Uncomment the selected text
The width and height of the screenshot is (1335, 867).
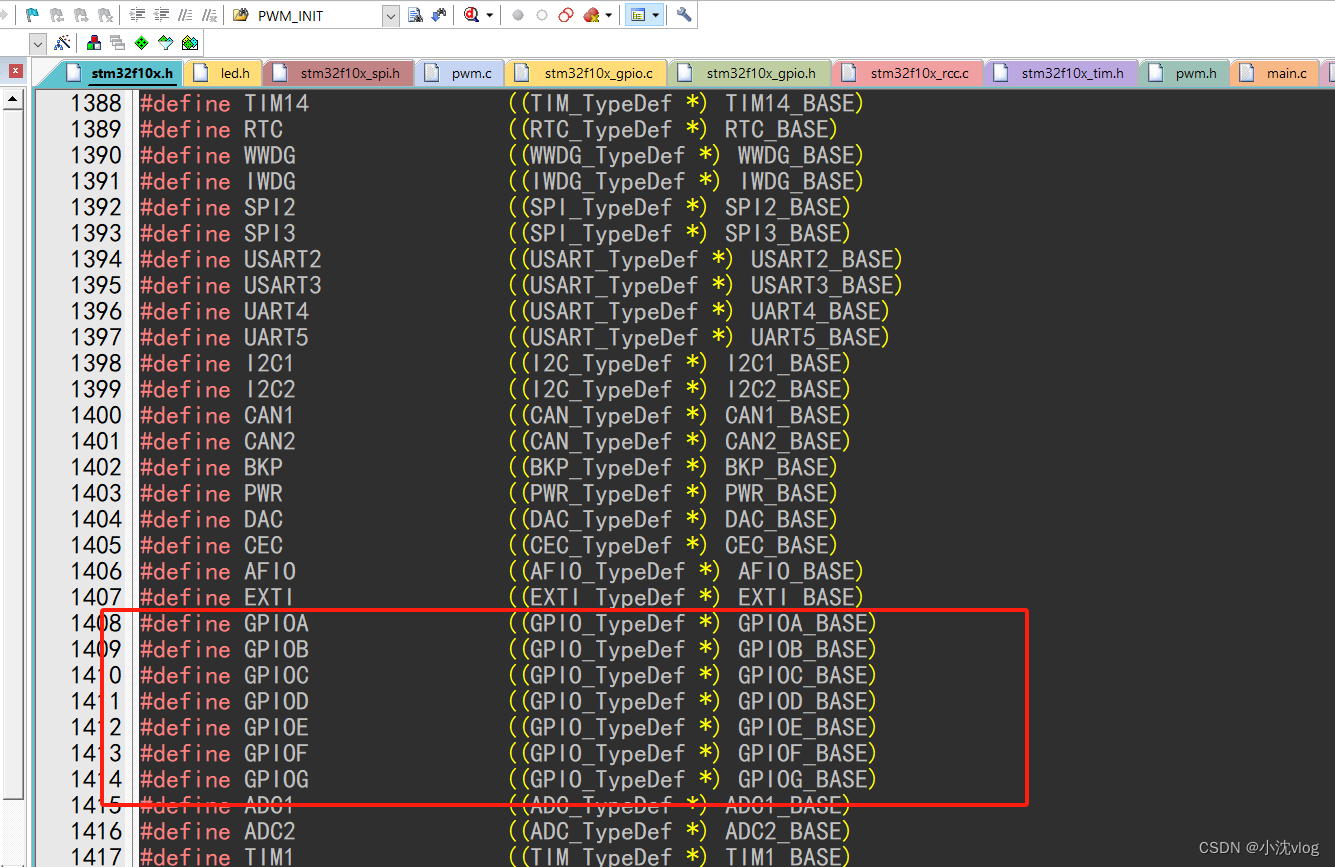point(209,15)
